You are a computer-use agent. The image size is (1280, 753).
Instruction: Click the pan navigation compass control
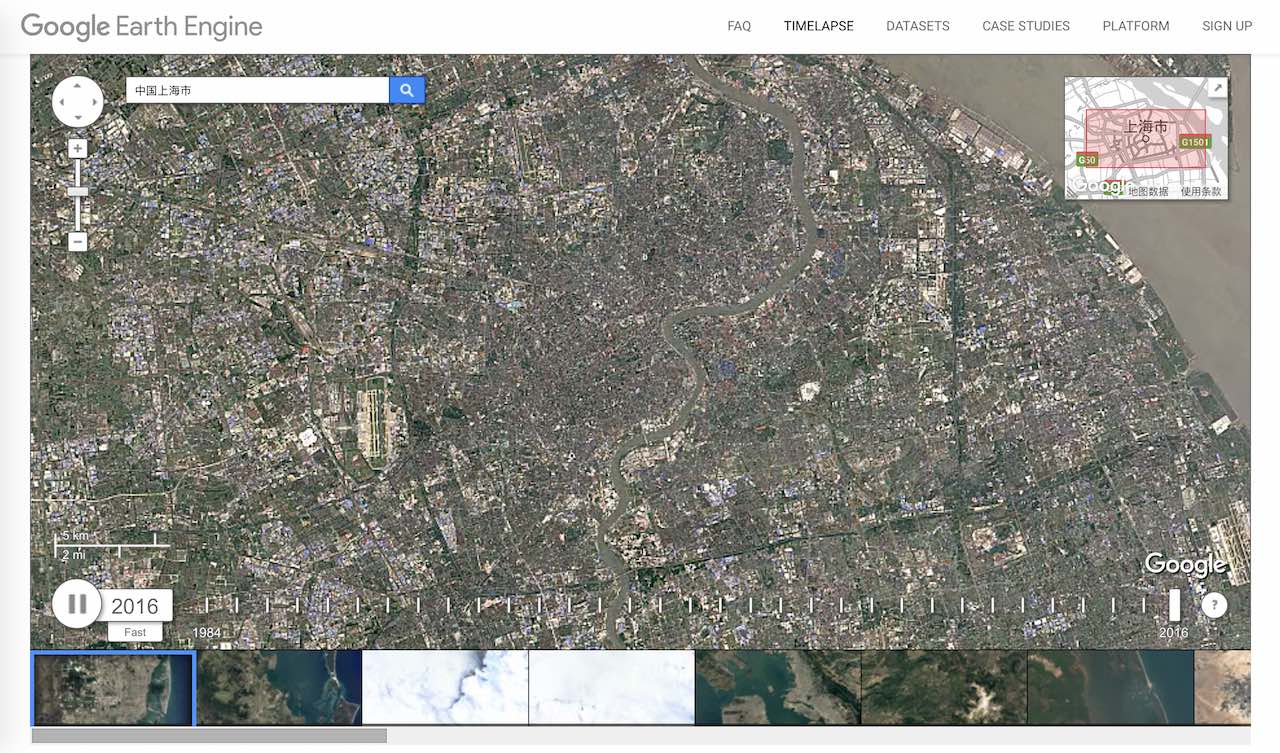click(x=77, y=101)
